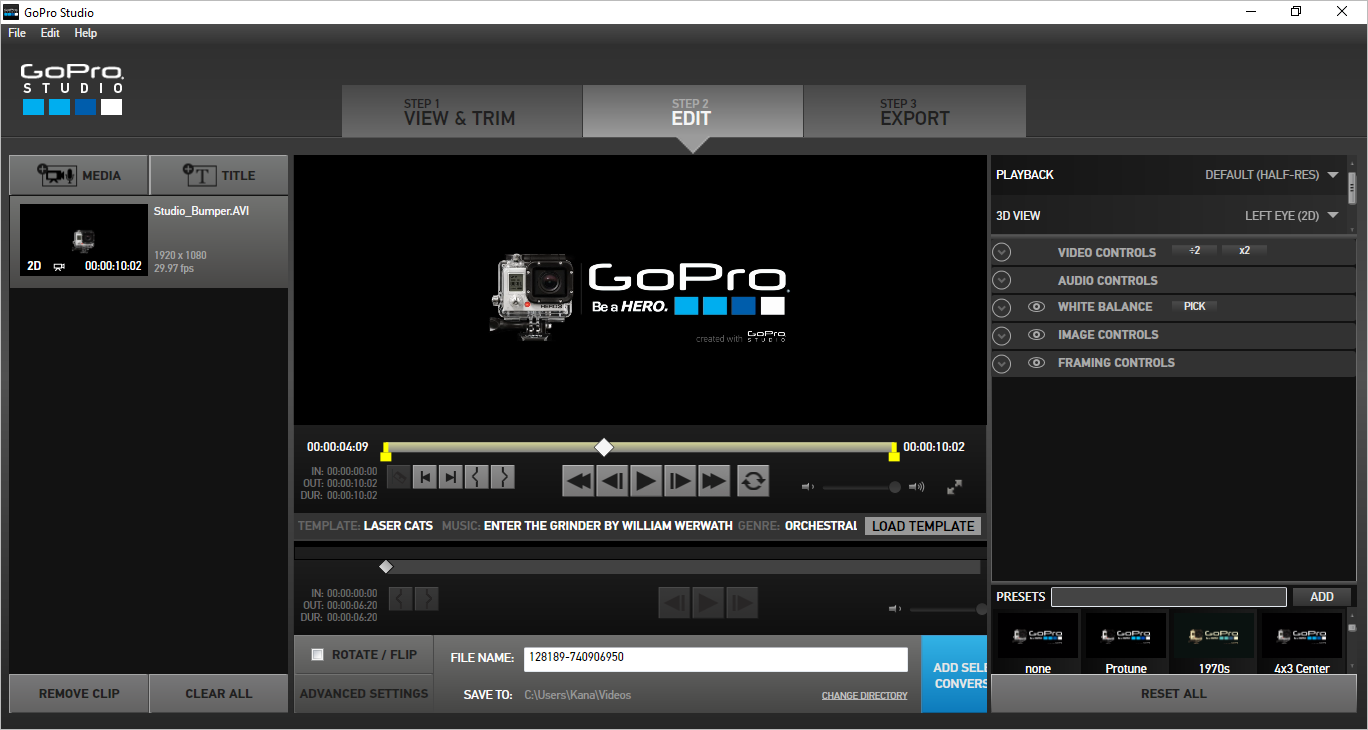Open Advanced Settings
1368x730 pixels.
(364, 694)
